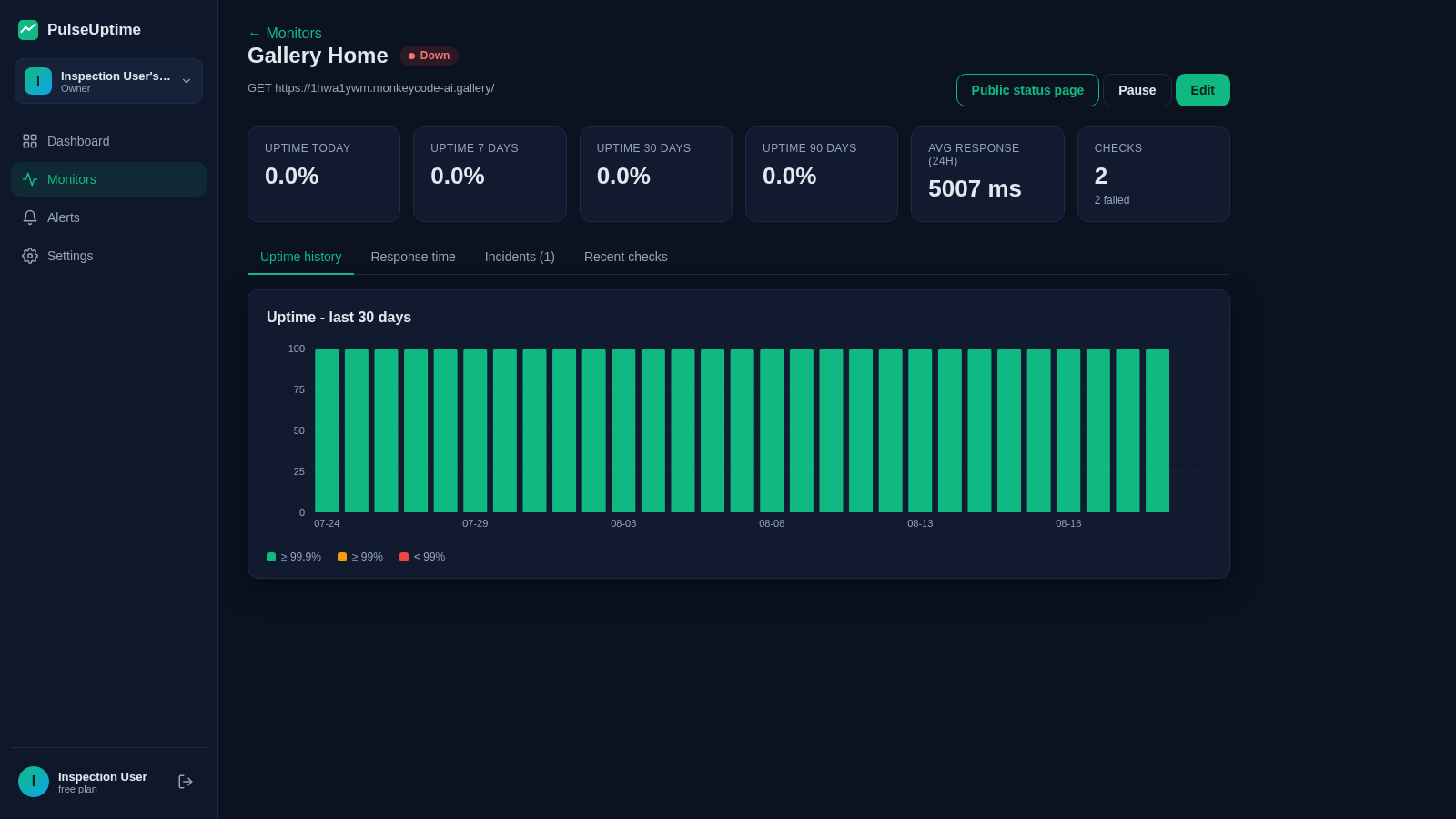This screenshot has width=1456, height=819.
Task: Click the Uptime 7 Days card
Action: click(x=490, y=174)
